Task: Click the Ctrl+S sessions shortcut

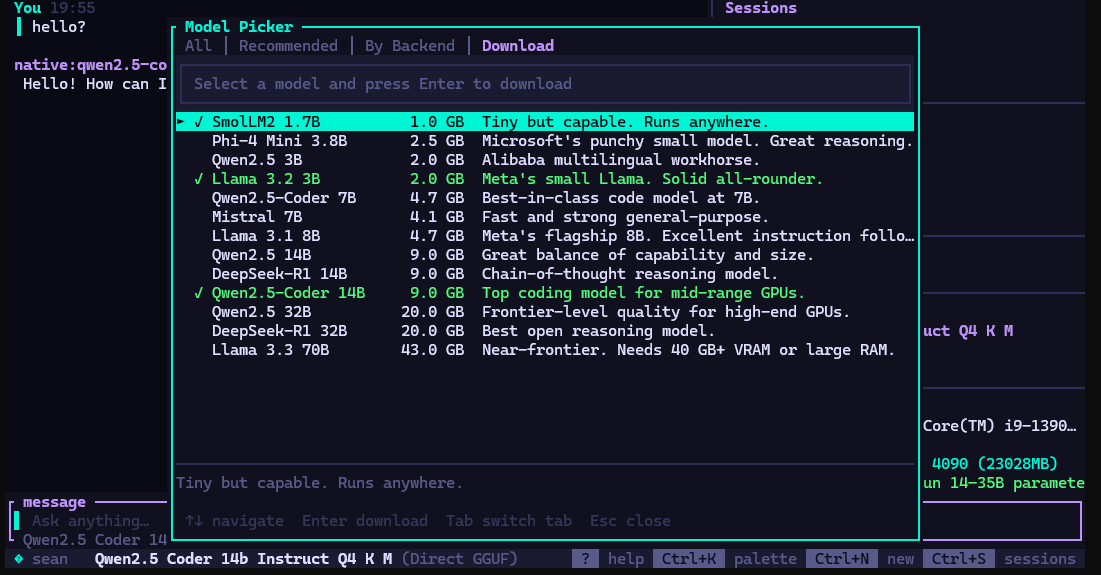Action: pos(999,559)
